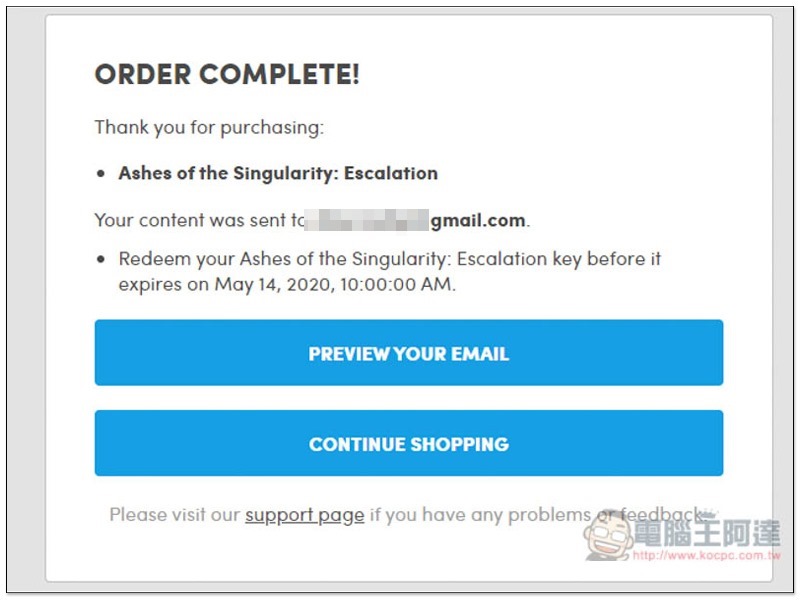Select the CONTINUE SHOPPING button
This screenshot has width=800, height=600.
coord(409,443)
